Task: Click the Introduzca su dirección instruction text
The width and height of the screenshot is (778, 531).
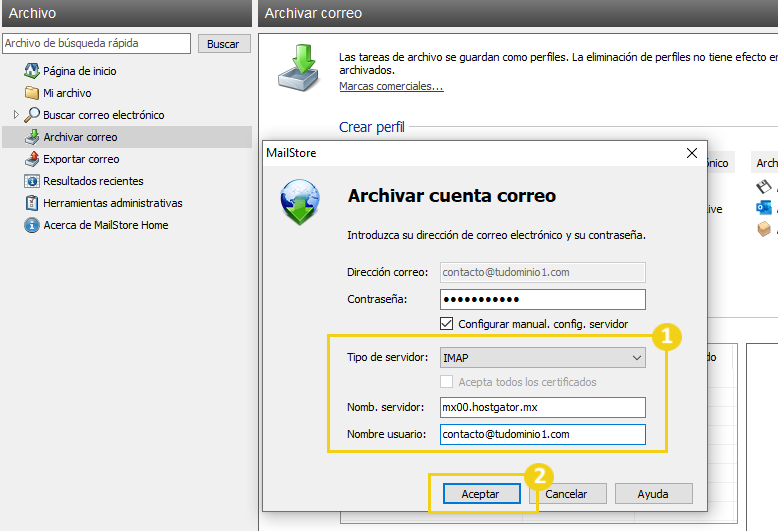Action: click(x=496, y=235)
